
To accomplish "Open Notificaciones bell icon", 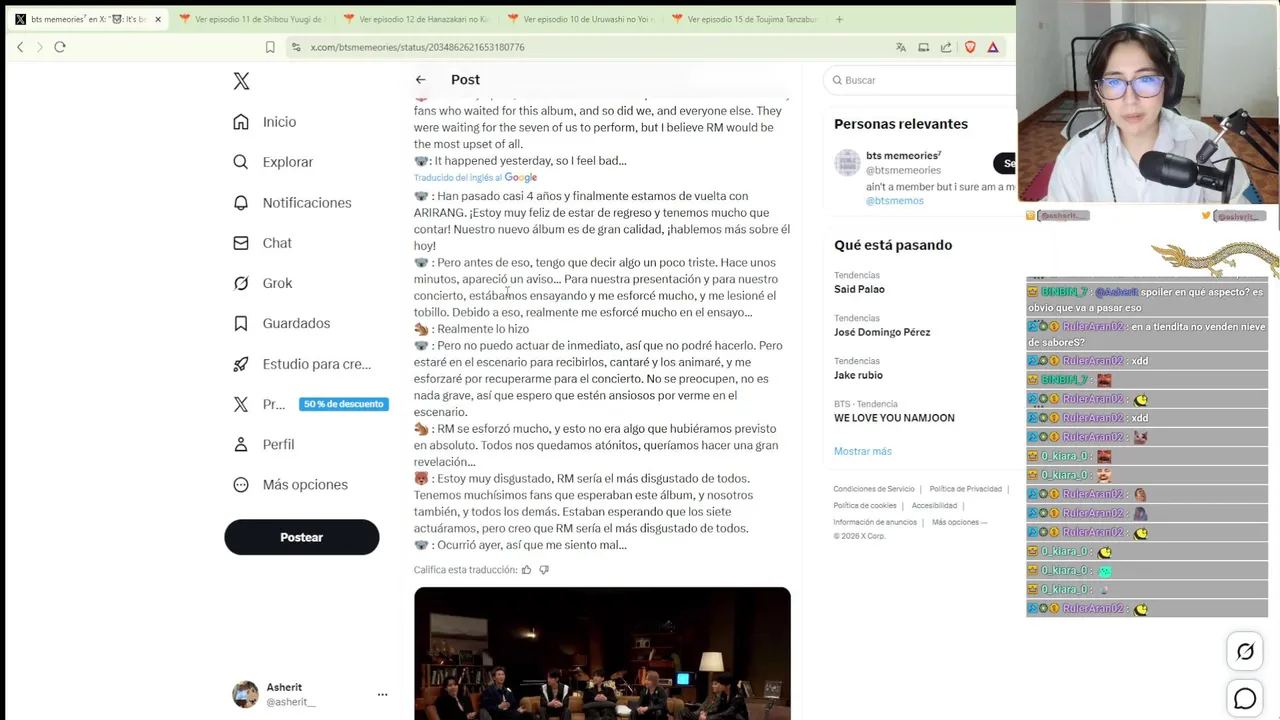I will coord(241,202).
